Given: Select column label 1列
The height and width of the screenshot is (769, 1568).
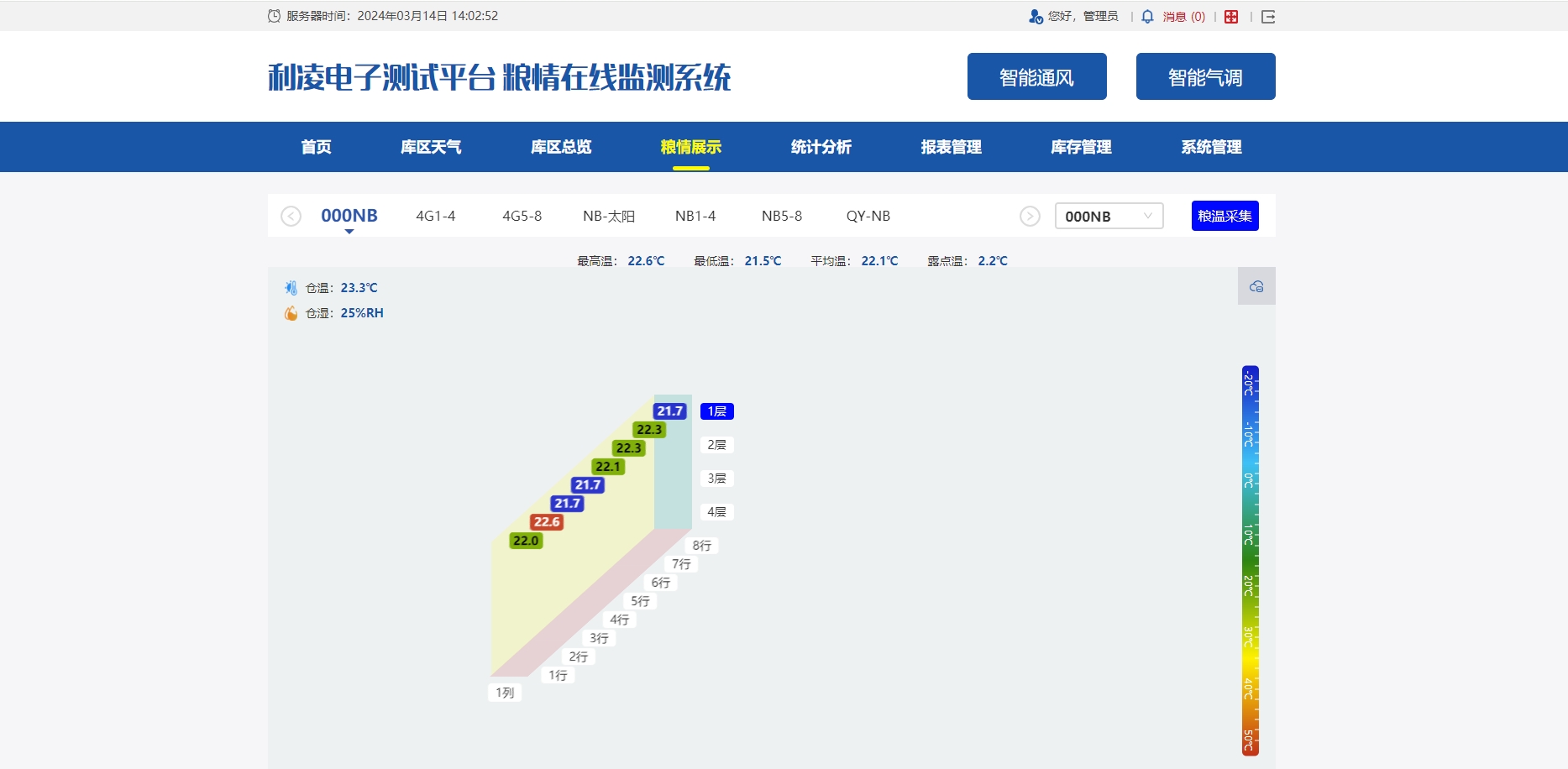Looking at the screenshot, I should coord(505,693).
